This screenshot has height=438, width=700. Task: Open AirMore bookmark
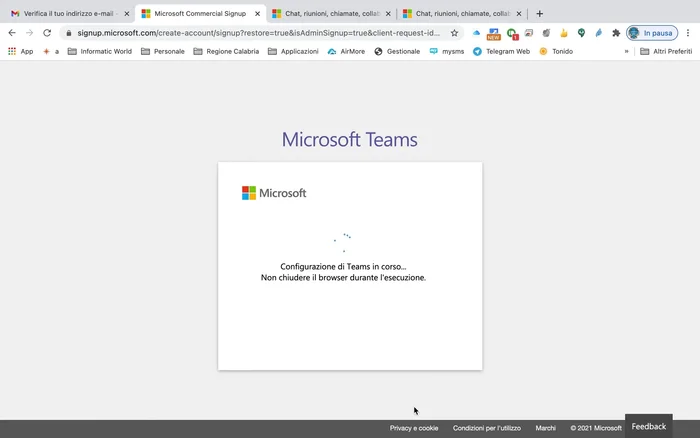(346, 51)
